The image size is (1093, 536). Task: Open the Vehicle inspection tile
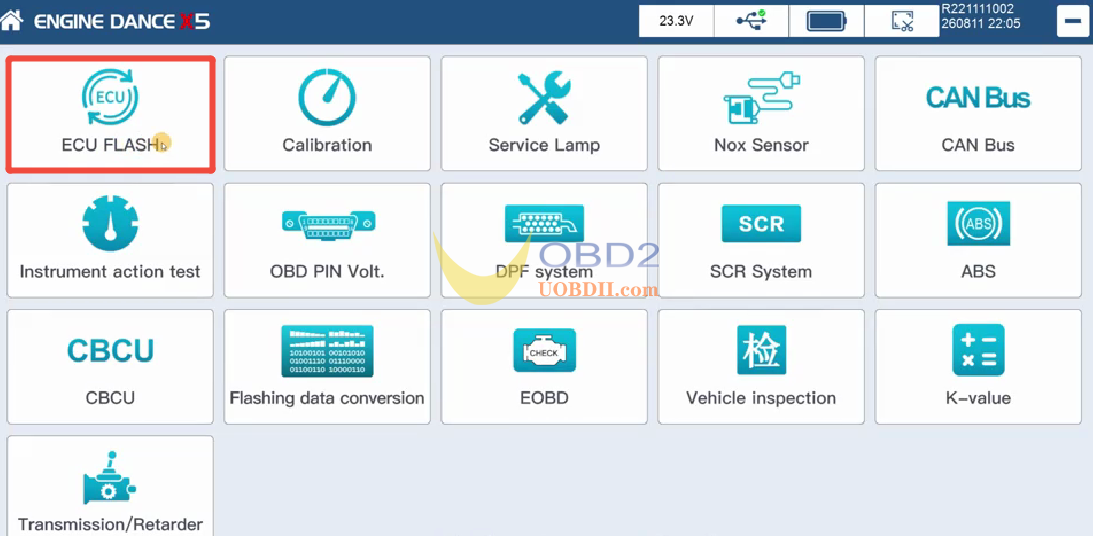pyautogui.click(x=761, y=367)
